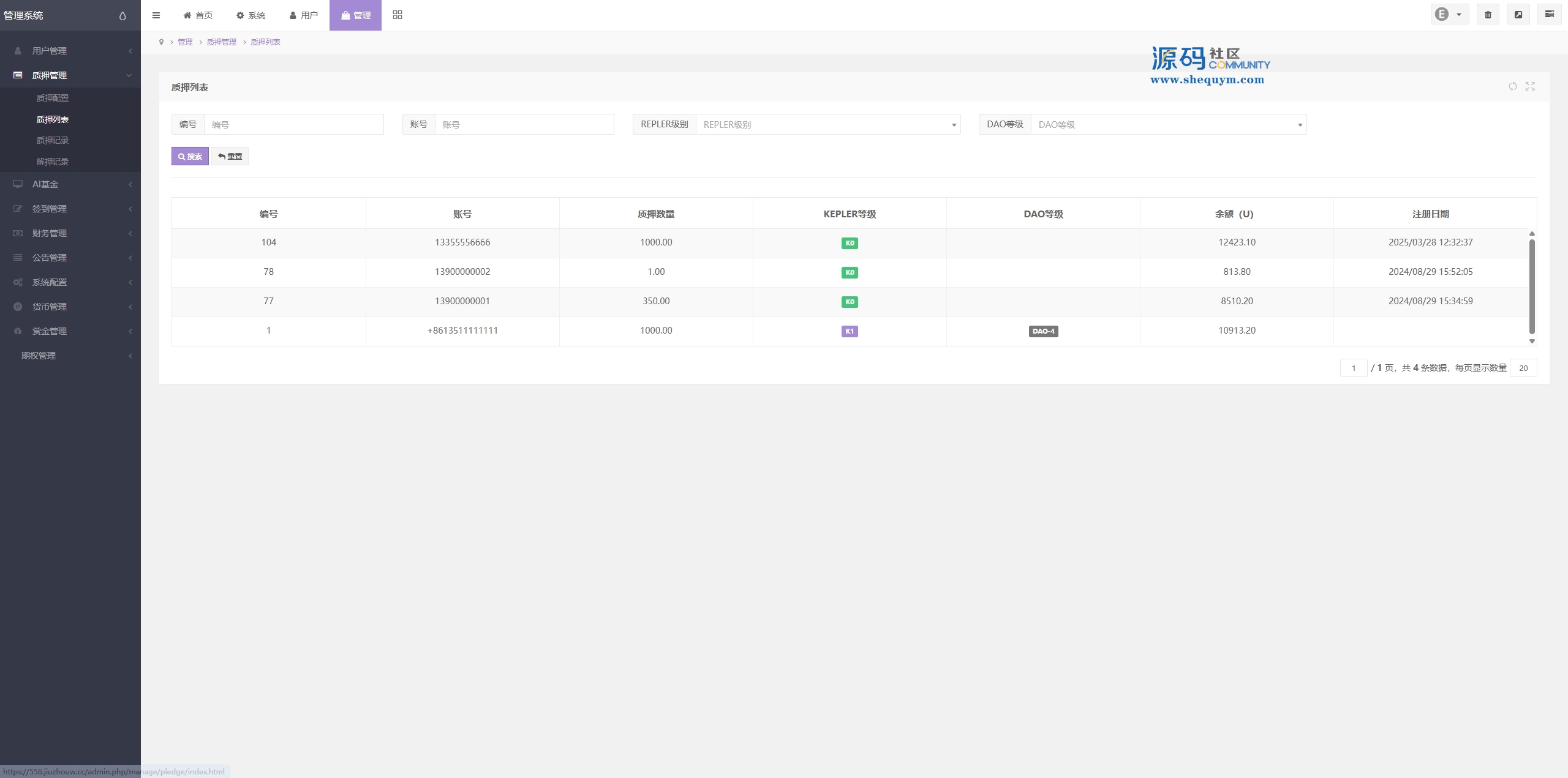Click the panel layout icon at top right
Screen dimensions: 1568x778
[x=1549, y=15]
